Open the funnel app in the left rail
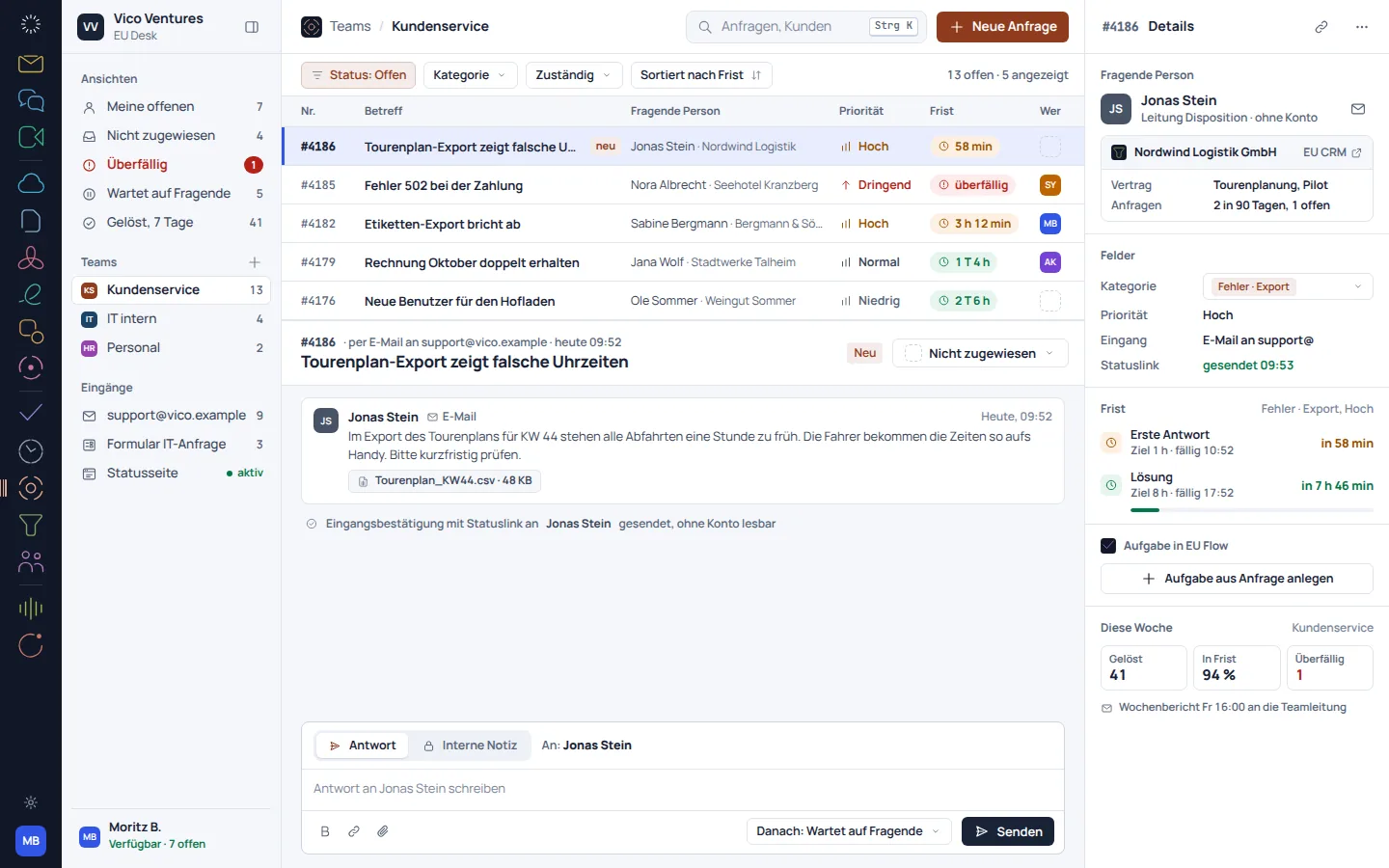This screenshot has width=1389, height=868. [x=31, y=525]
